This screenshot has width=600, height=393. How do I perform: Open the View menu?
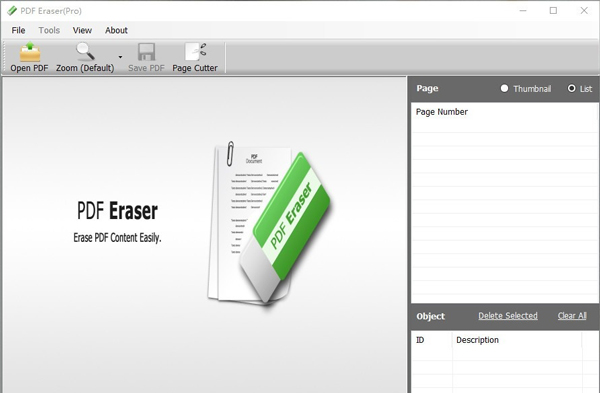[x=82, y=30]
